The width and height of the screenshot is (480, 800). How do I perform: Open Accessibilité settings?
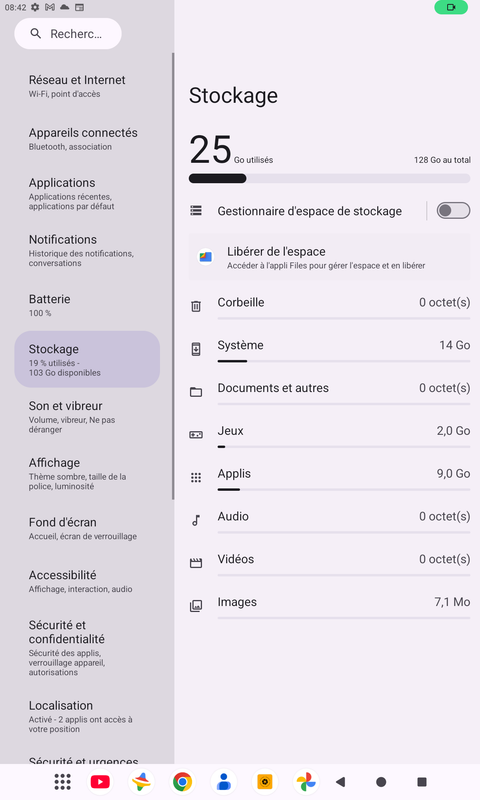(x=87, y=581)
